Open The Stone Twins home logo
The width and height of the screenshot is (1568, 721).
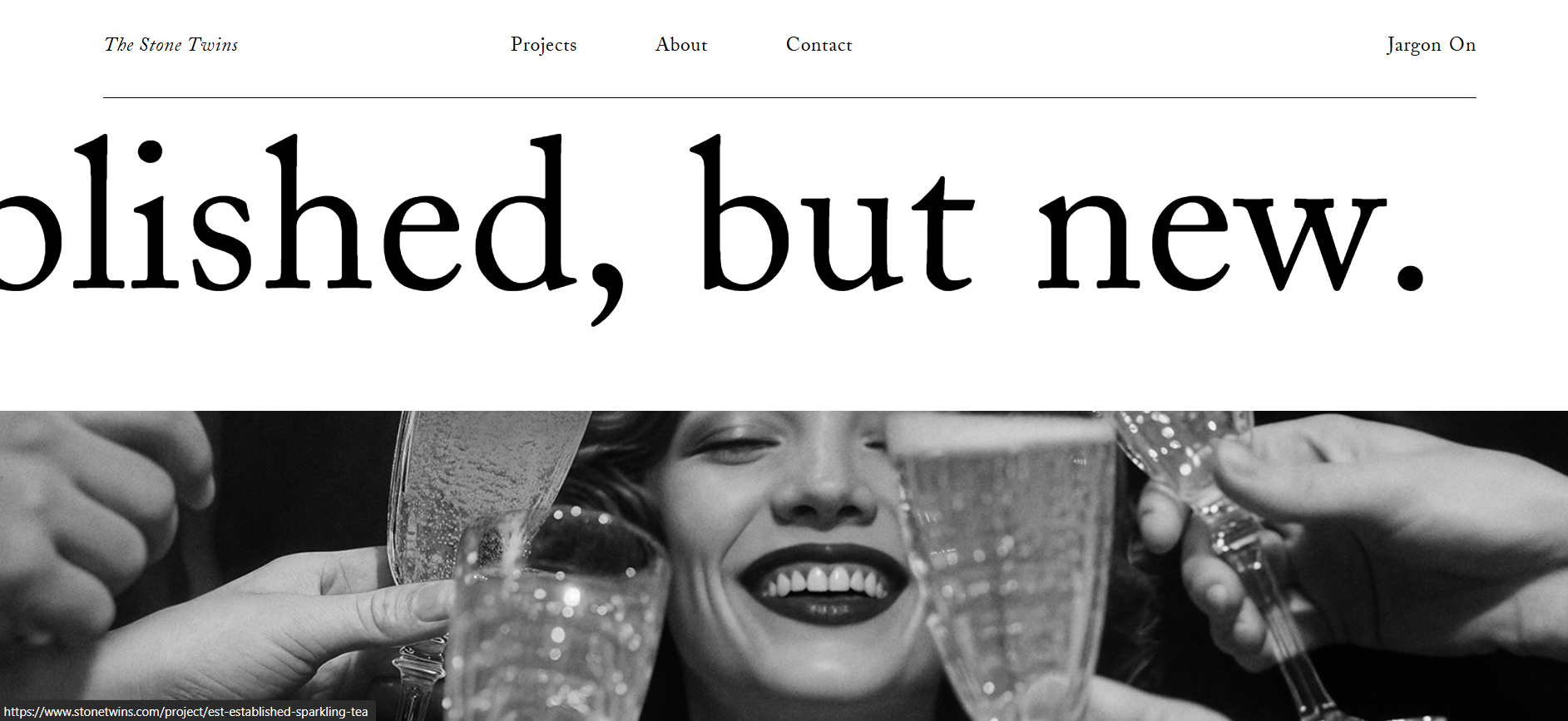click(171, 45)
